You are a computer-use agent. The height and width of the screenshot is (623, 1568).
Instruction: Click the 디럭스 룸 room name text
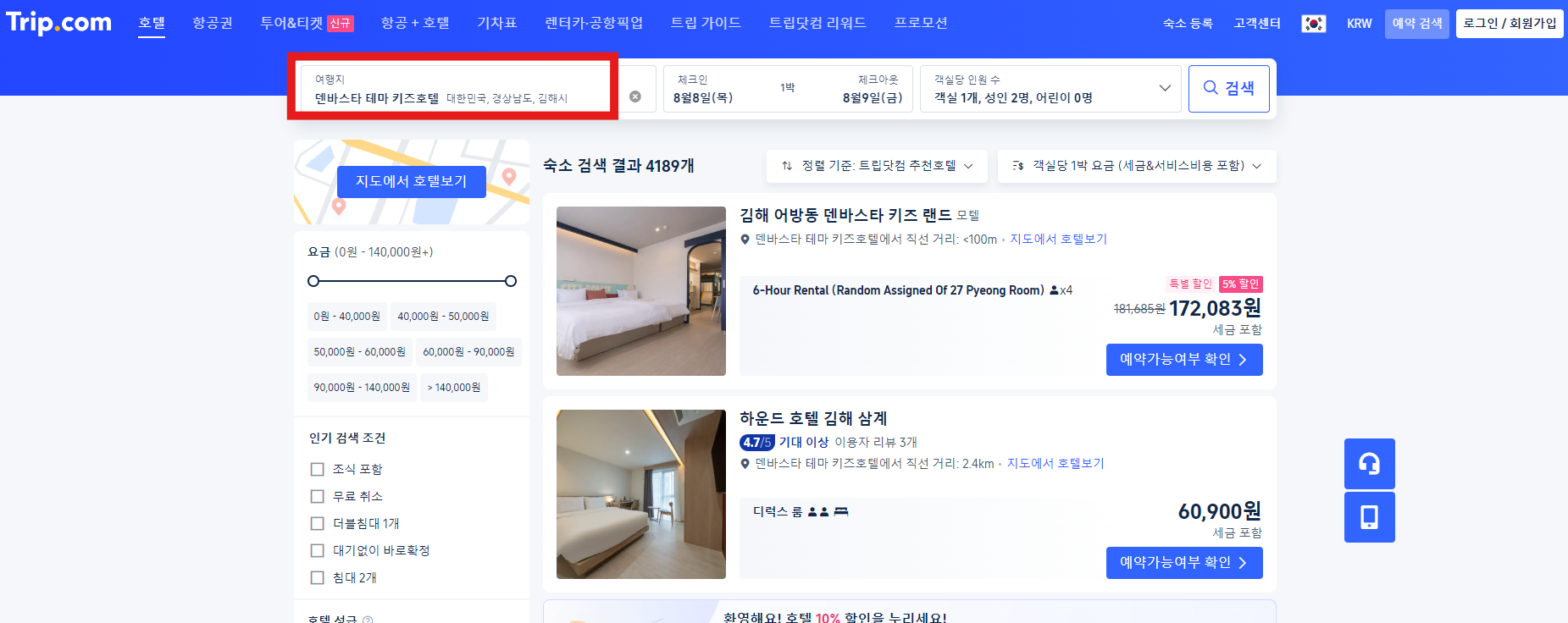(778, 511)
